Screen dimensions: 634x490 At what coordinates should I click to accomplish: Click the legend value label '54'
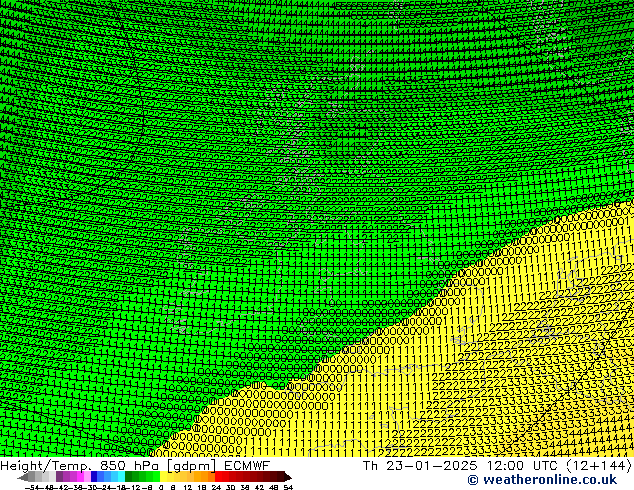click(x=287, y=488)
